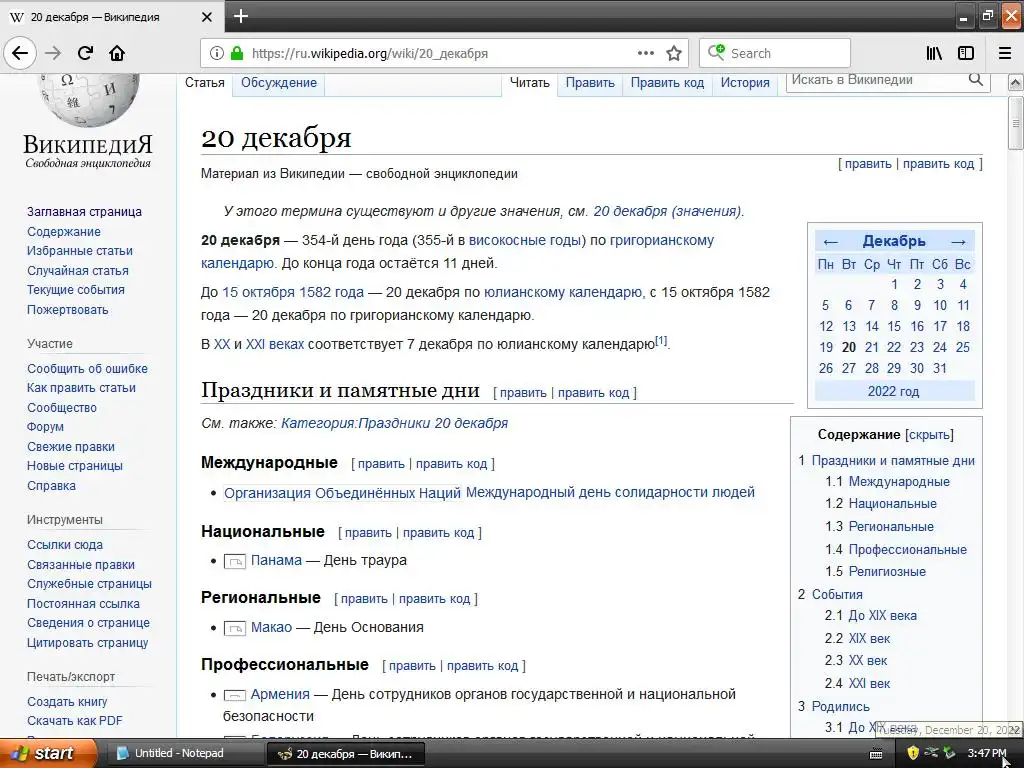
Task: Open a new tab with plus button
Action: (241, 16)
